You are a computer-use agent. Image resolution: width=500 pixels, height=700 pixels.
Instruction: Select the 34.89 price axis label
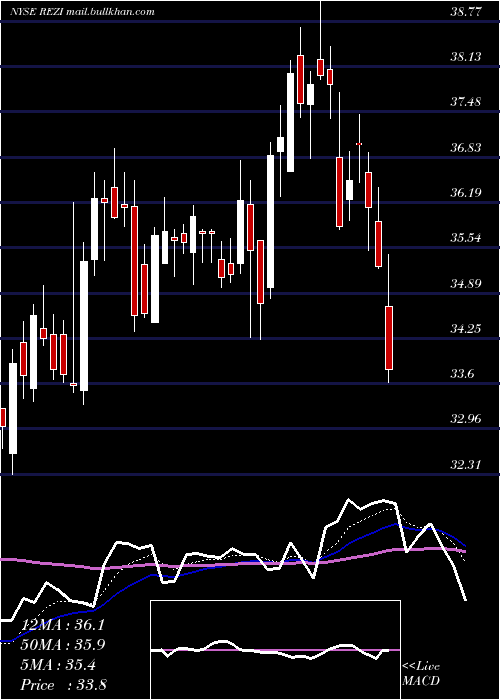466,283
